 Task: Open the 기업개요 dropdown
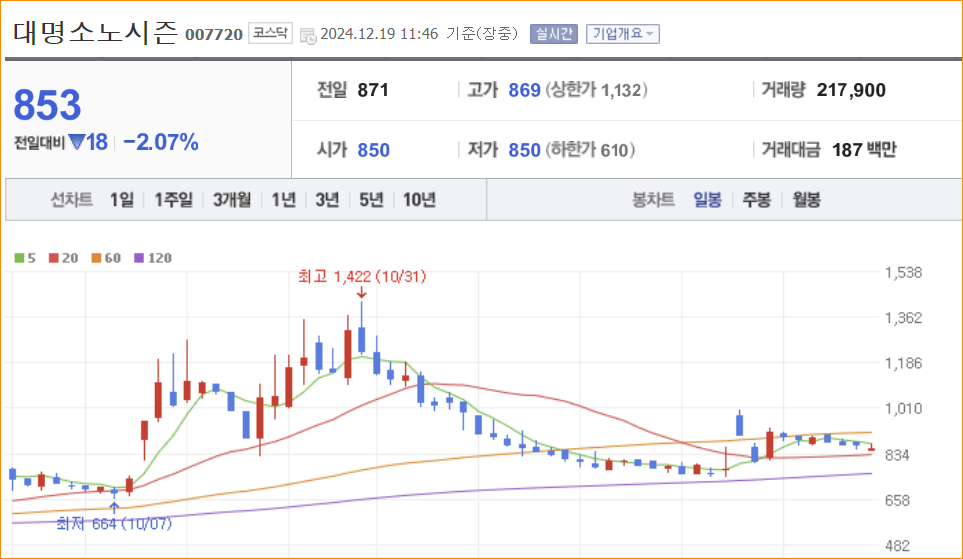pos(623,34)
